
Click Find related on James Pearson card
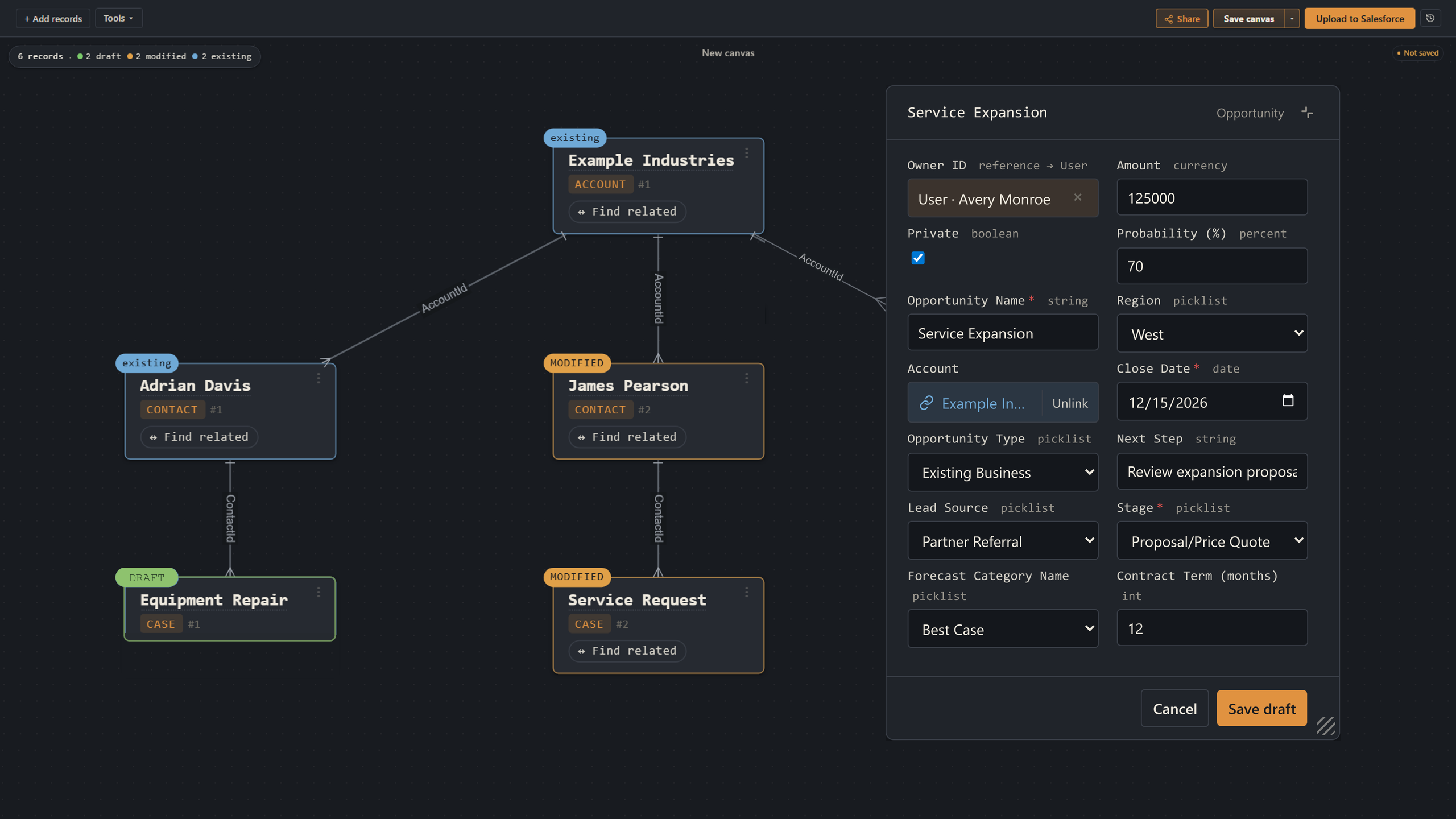tap(627, 437)
